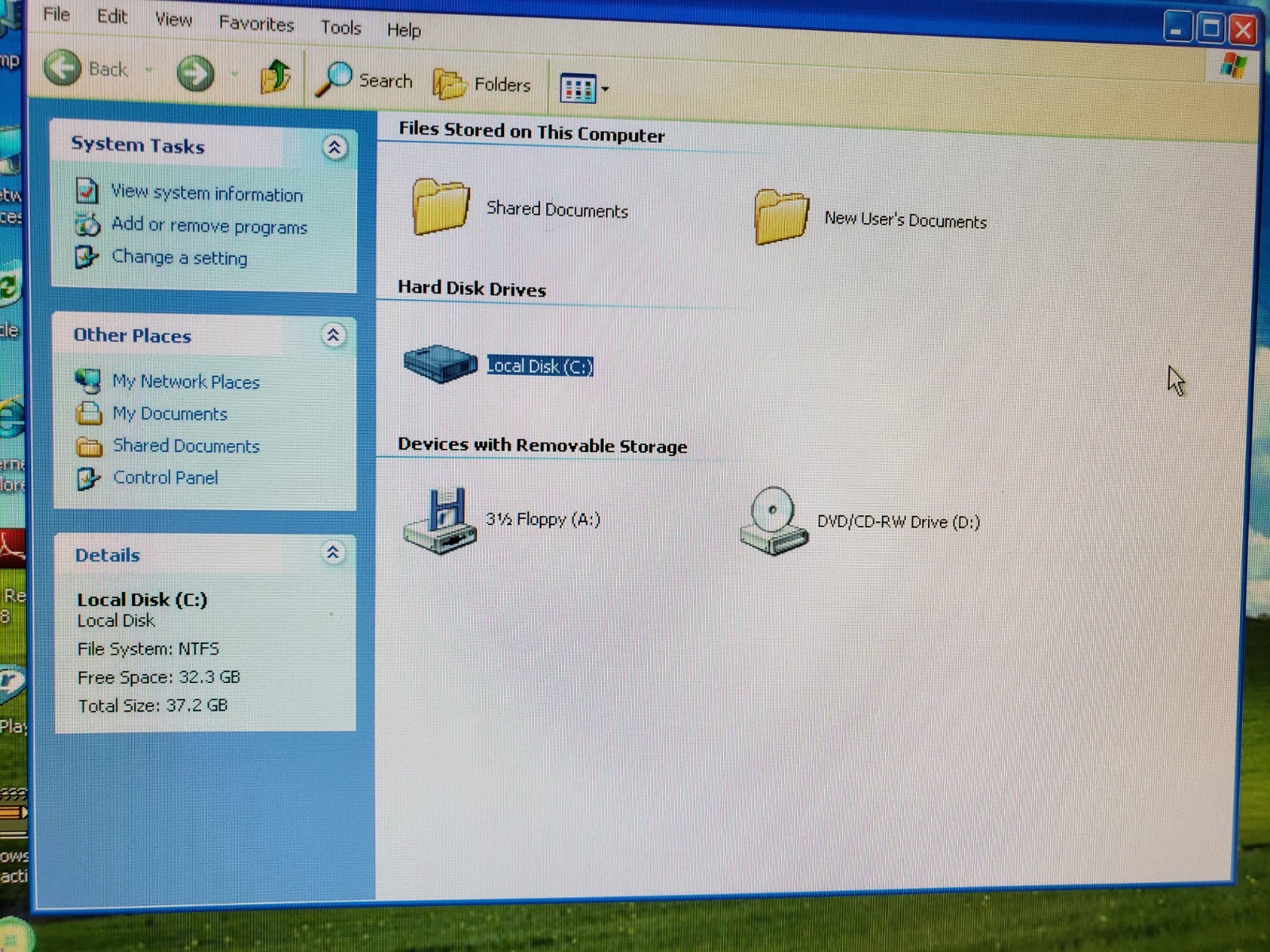
Task: Click the Details panel title
Action: coord(108,555)
